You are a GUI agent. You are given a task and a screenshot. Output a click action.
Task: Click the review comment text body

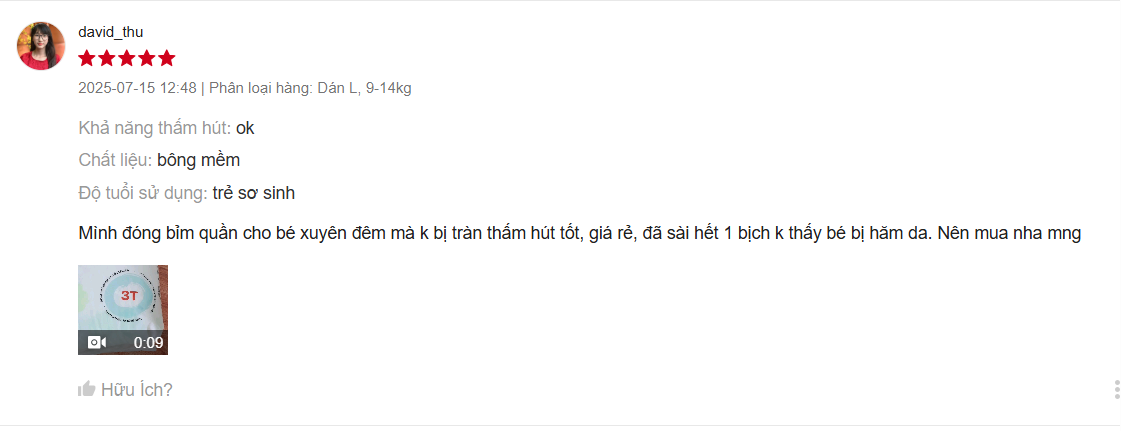click(x=579, y=234)
